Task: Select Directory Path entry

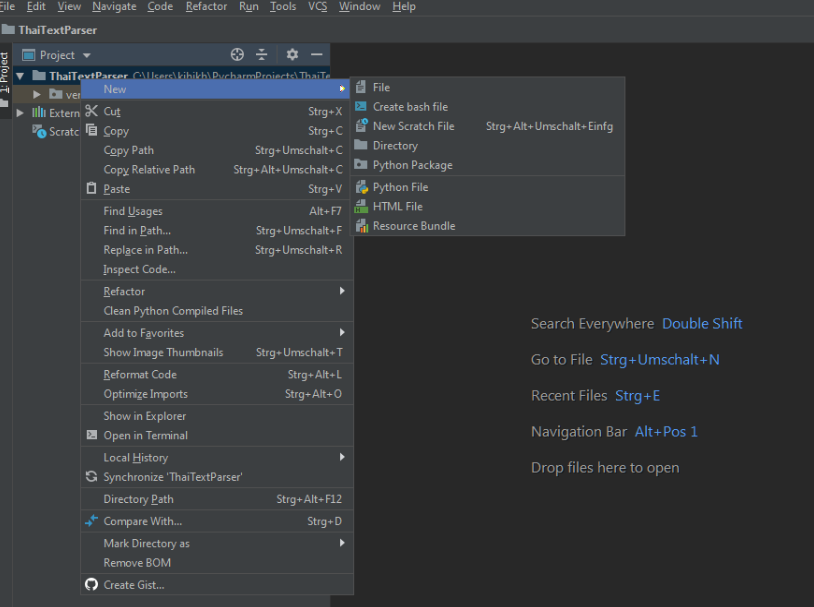Action: point(217,499)
